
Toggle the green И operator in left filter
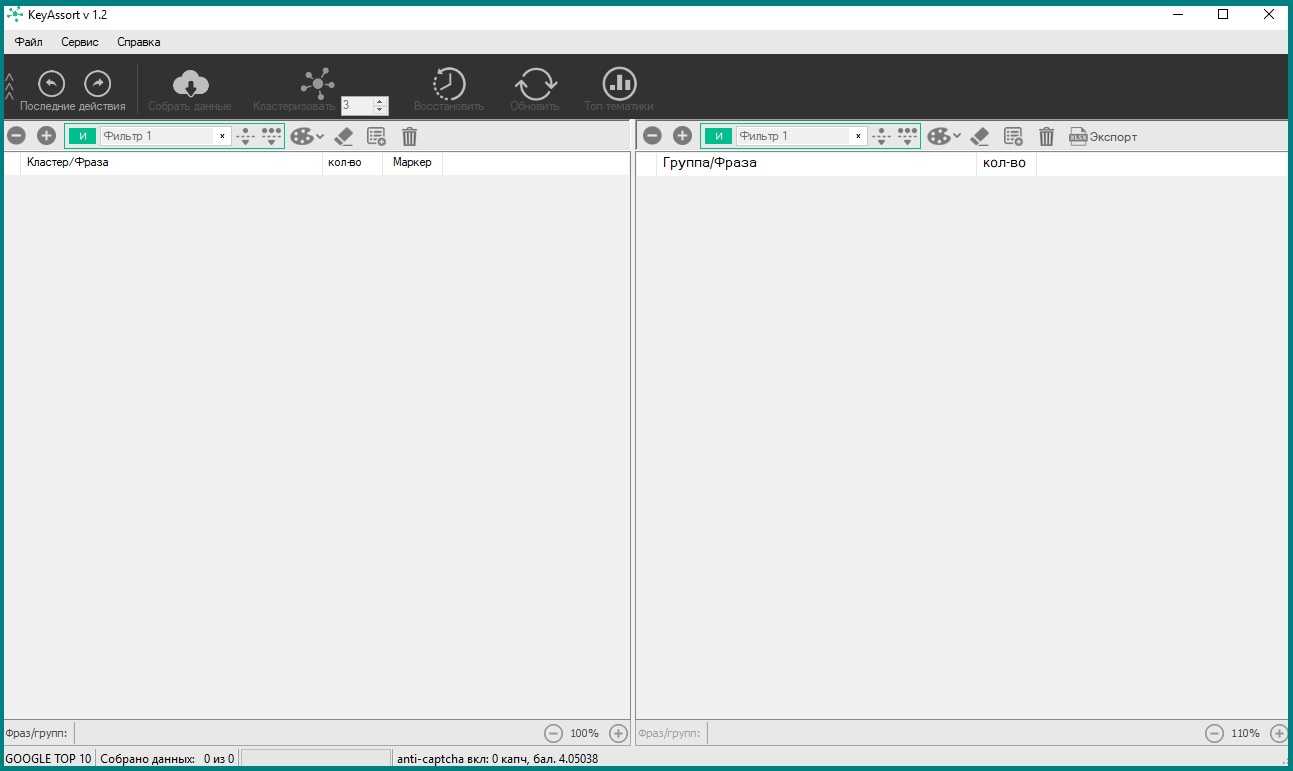pyautogui.click(x=82, y=136)
